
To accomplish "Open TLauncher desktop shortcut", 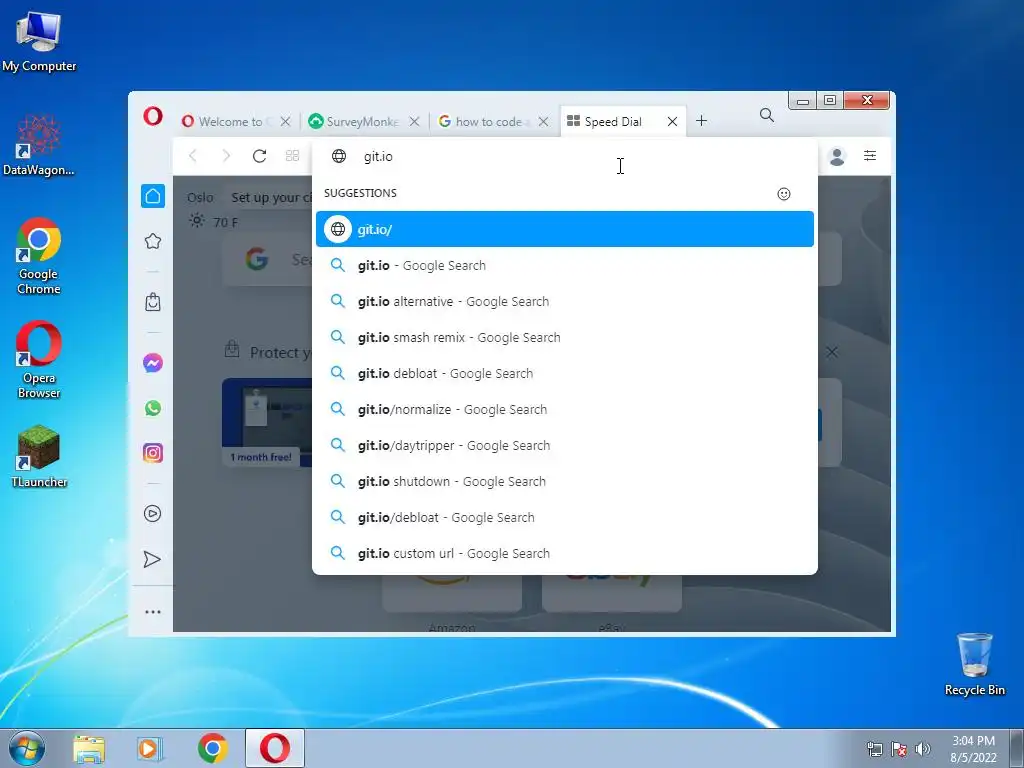I will coord(39,456).
